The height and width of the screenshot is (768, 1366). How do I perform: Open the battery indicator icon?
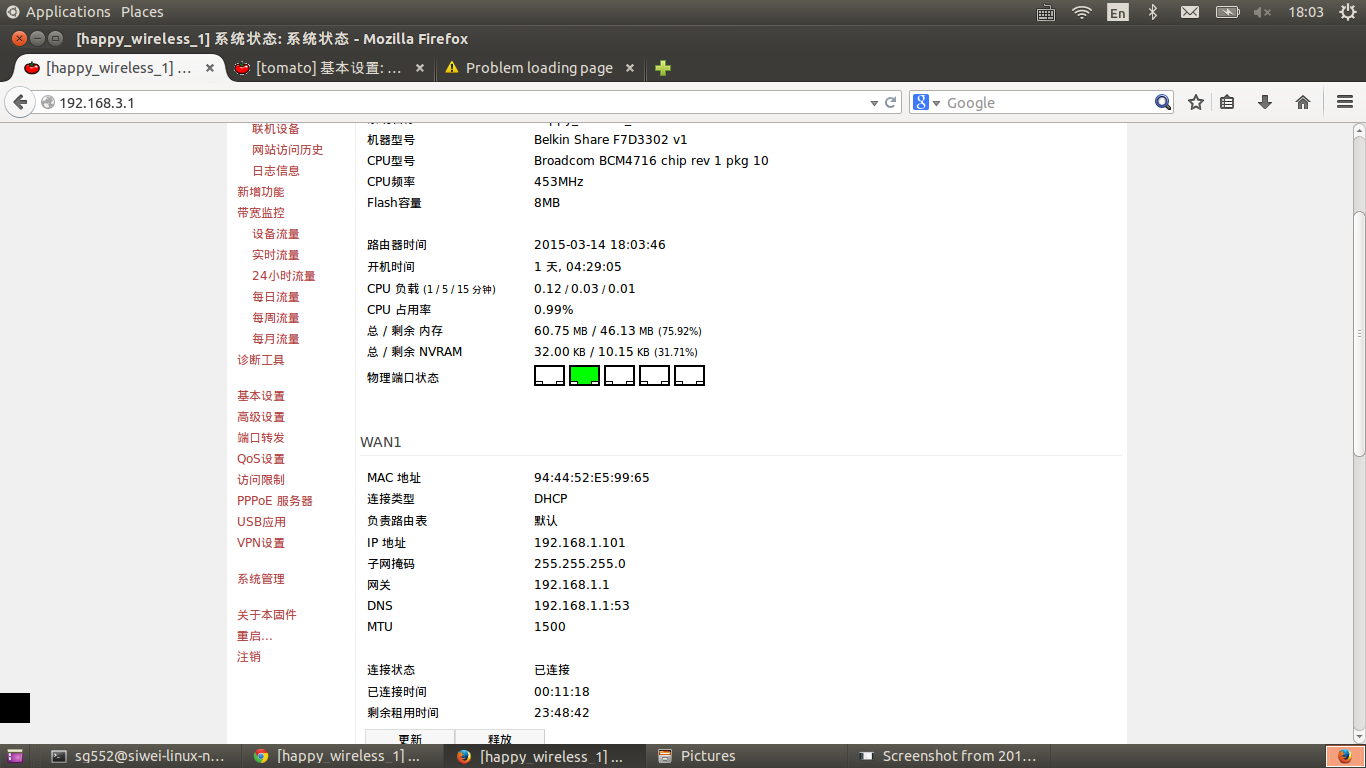coord(1228,12)
